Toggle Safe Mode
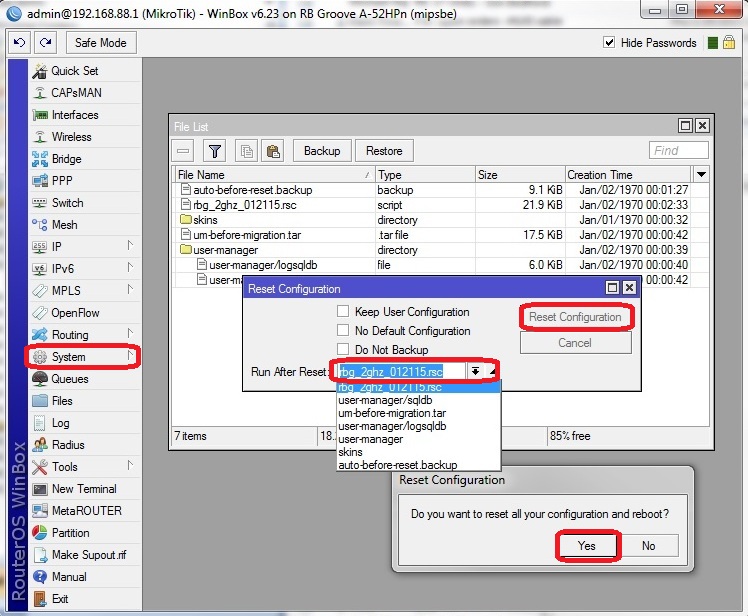The height and width of the screenshot is (616, 748). pos(101,42)
